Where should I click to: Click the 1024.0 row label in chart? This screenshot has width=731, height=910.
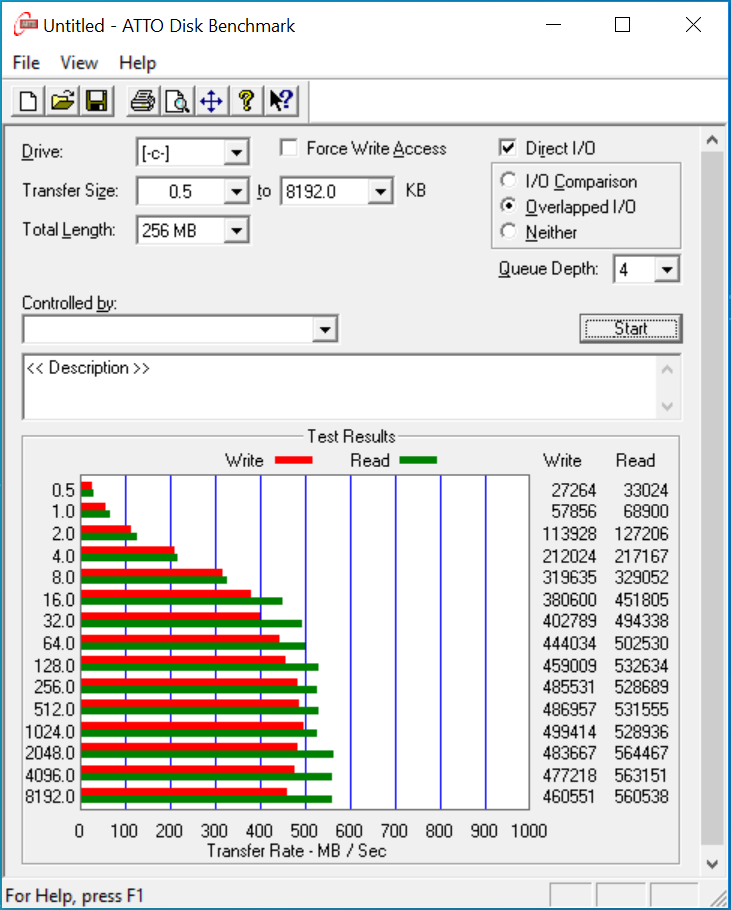(50, 731)
